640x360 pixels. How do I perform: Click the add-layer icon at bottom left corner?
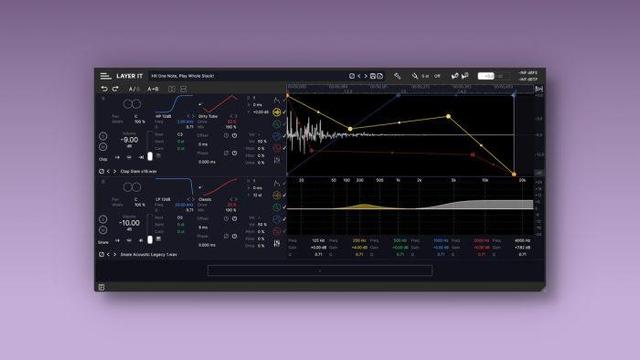coord(102,287)
